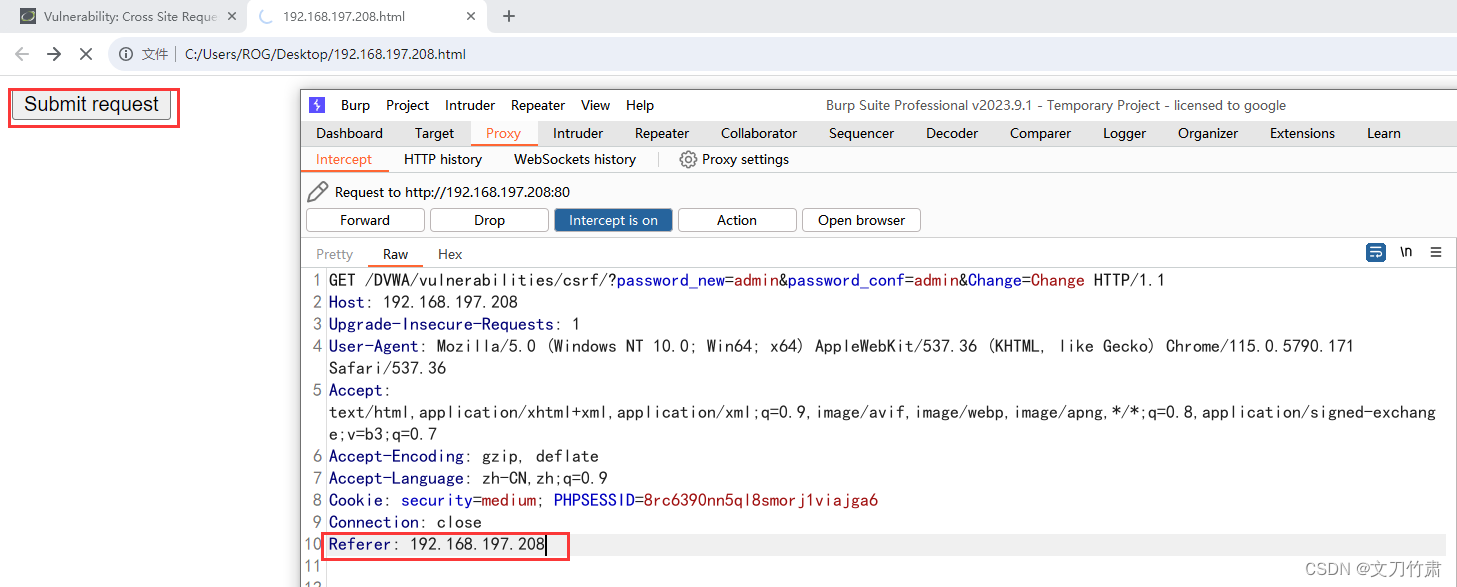Open Proxy settings via the gear icon

(688, 159)
